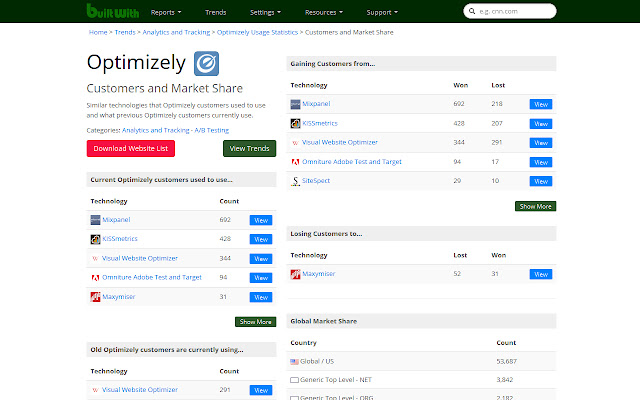Image resolution: width=640 pixels, height=400 pixels.
Task: Open the Support dropdown menu
Action: (x=382, y=12)
